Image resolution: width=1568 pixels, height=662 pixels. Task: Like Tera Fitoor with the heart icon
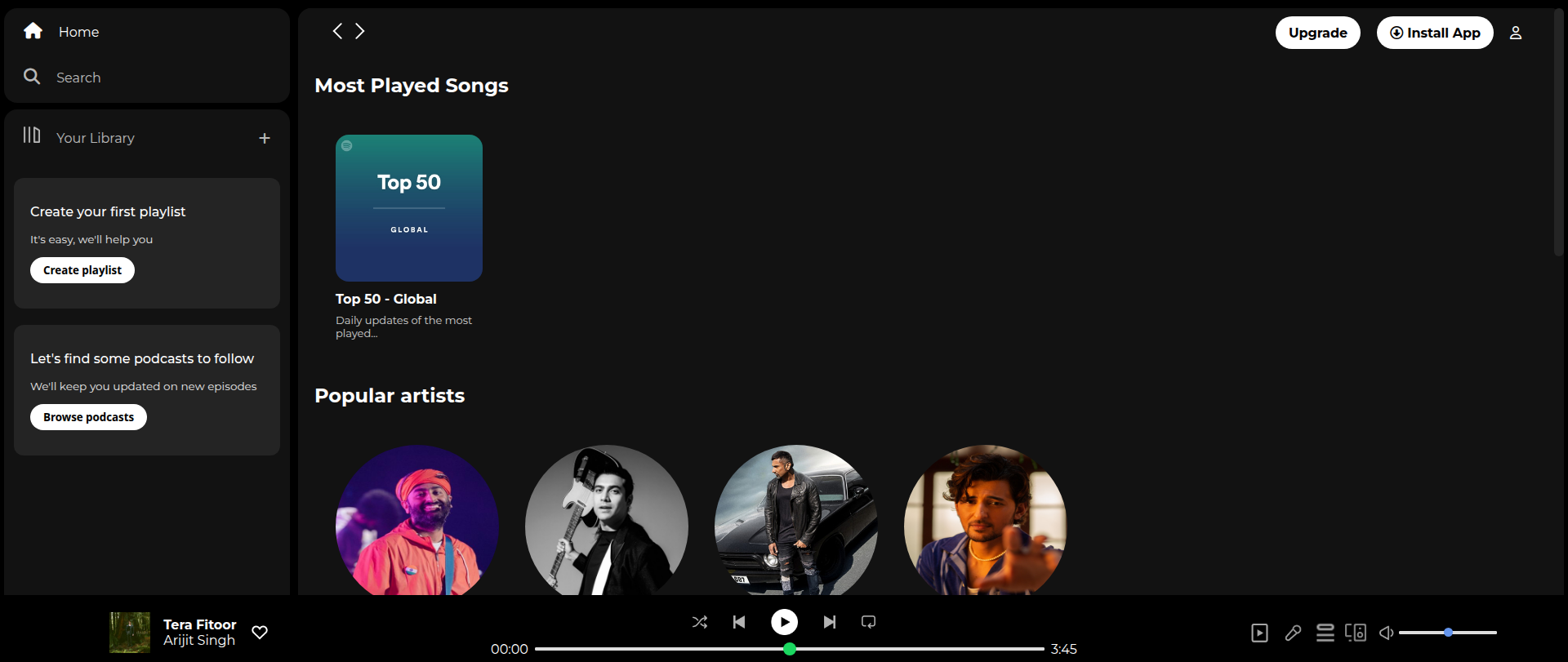coord(260,633)
